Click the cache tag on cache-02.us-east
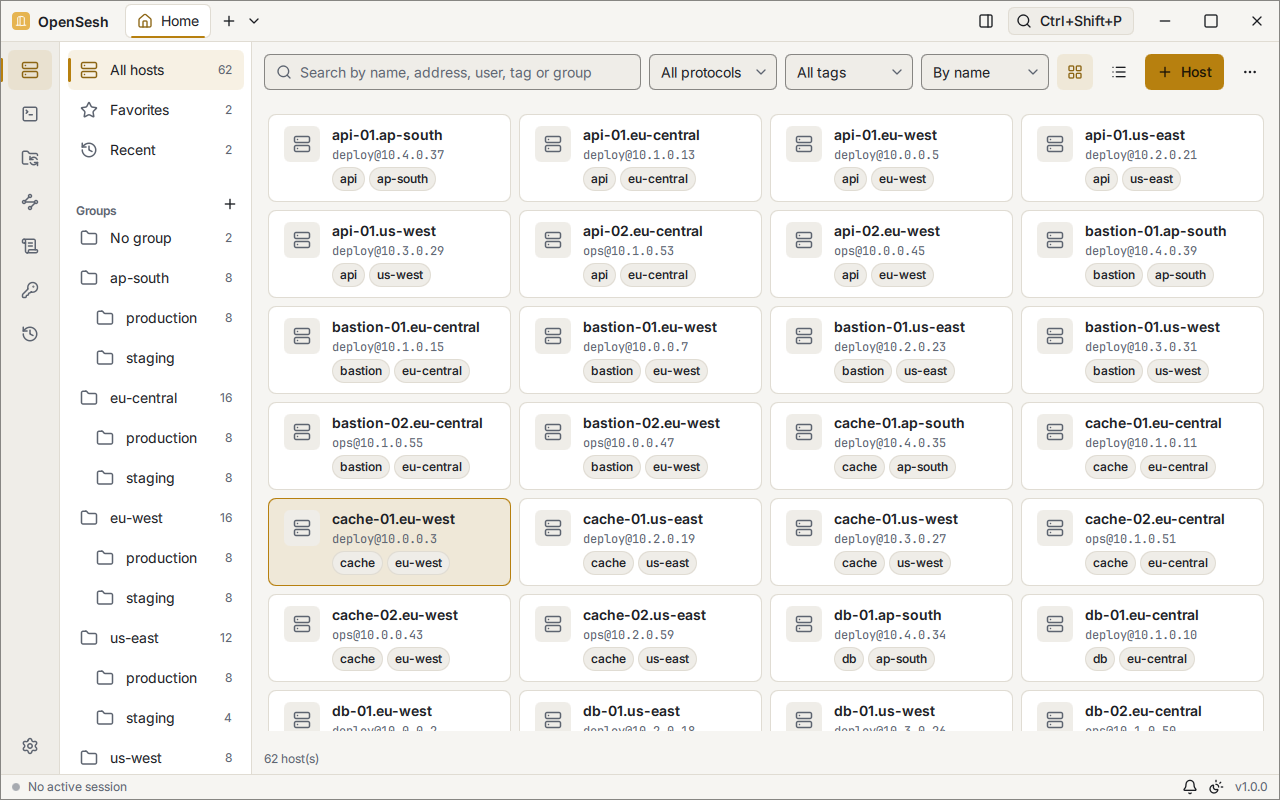1280x800 pixels. (608, 659)
